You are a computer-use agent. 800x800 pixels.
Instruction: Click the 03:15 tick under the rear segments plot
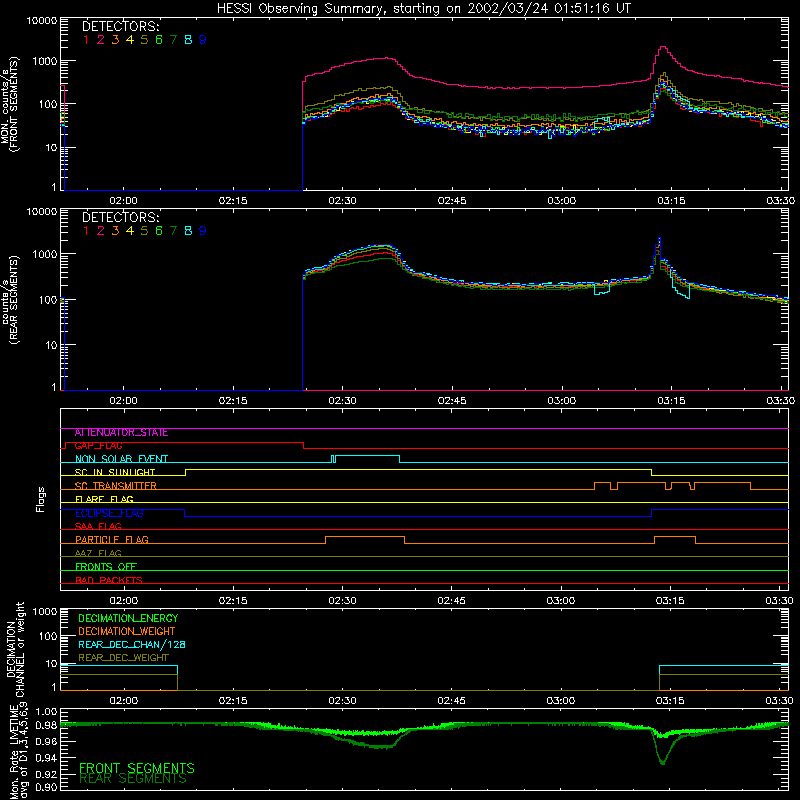pyautogui.click(x=671, y=401)
